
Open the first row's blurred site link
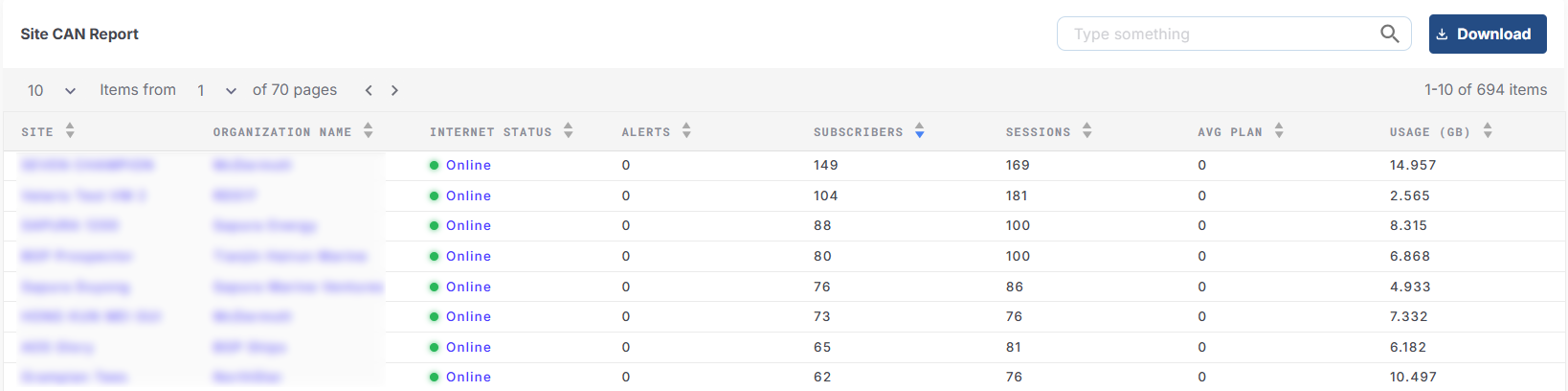[87, 165]
